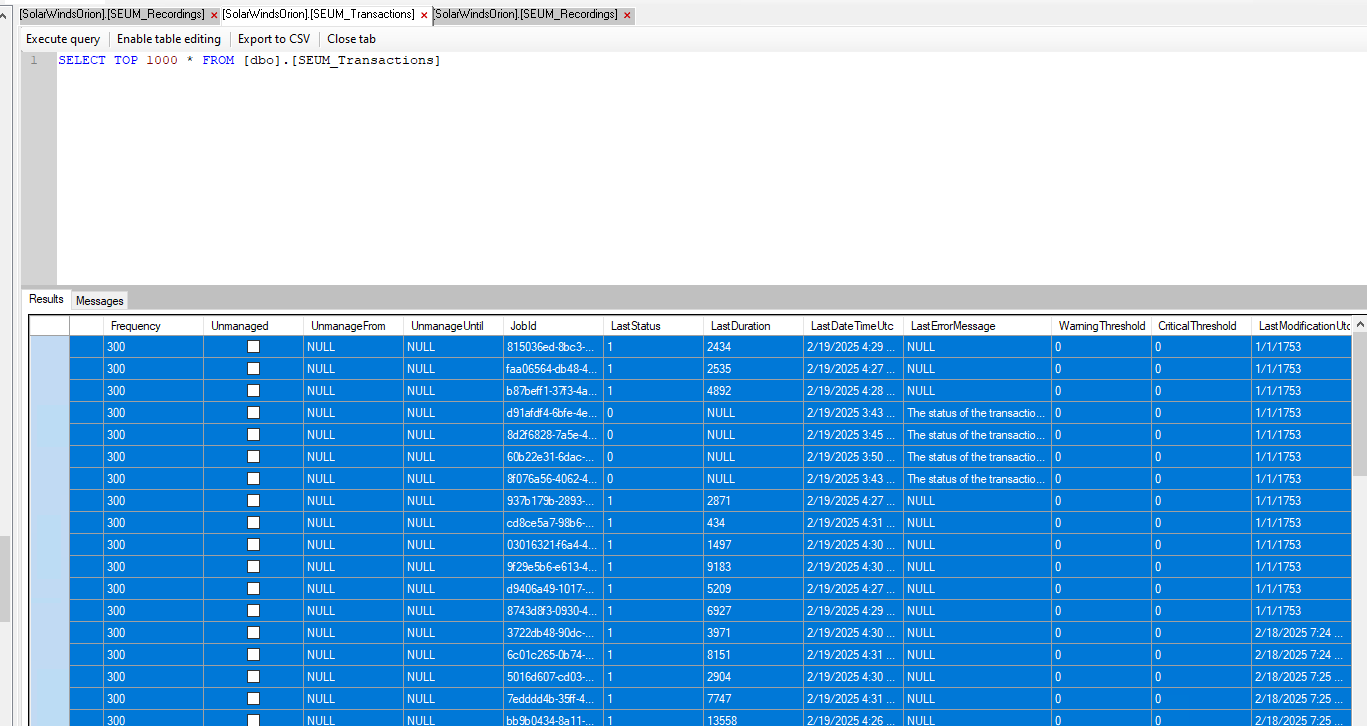Screen dimensions: 1367x726
Task: Close the [SolarWindsOrion].[SEUM_Transactions] tab with its red X
Action: click(x=424, y=15)
